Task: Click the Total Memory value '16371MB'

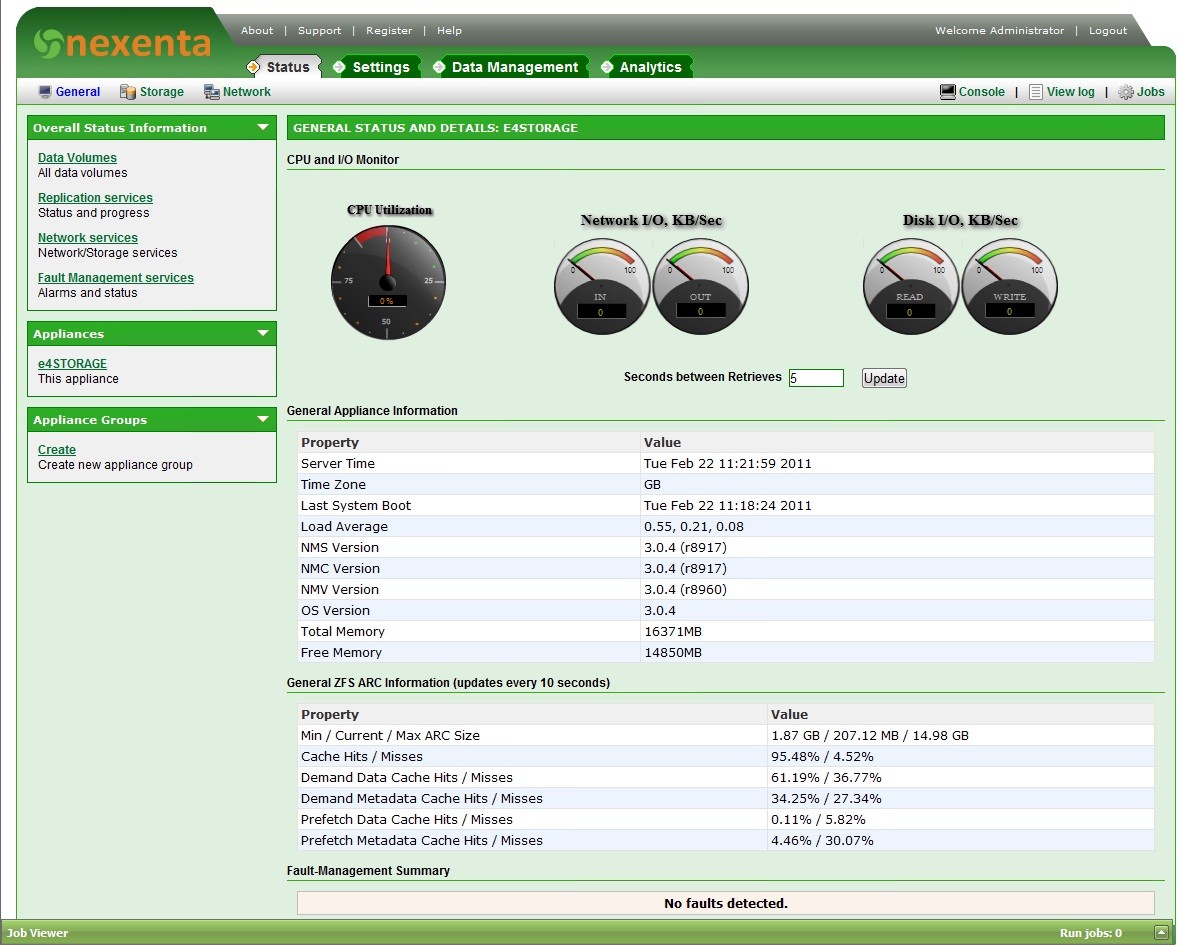Action: pos(673,631)
